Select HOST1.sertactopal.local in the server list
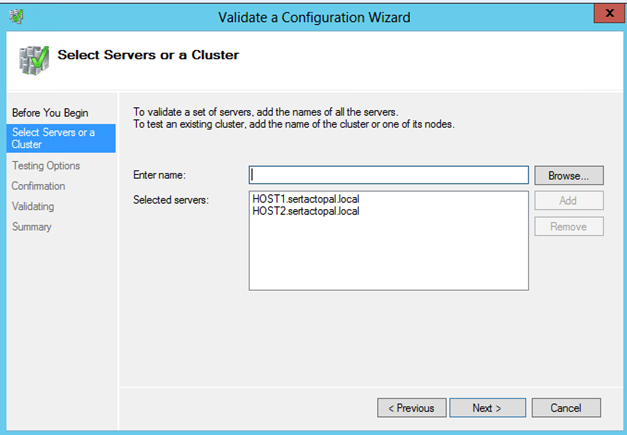 click(306, 200)
